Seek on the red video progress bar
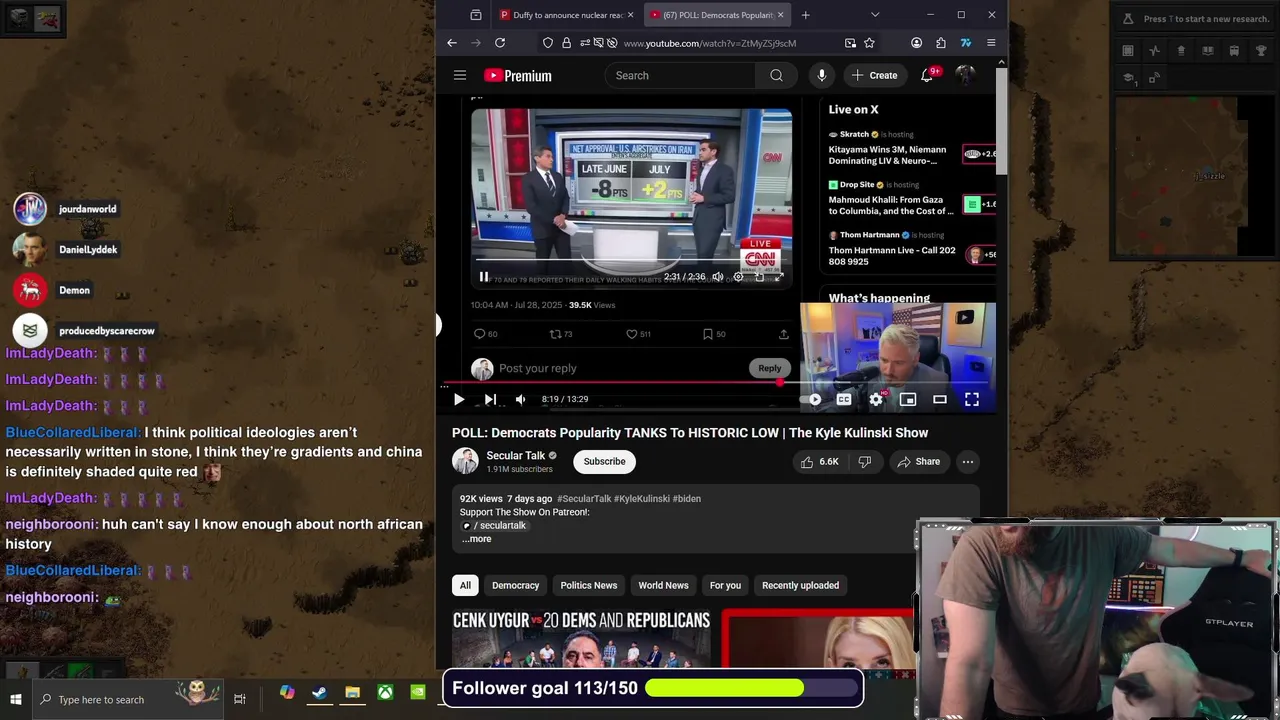This screenshot has width=1280, height=720. coord(715,383)
